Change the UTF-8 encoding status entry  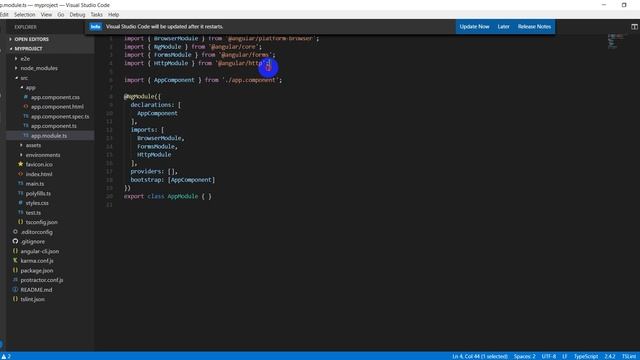549,356
